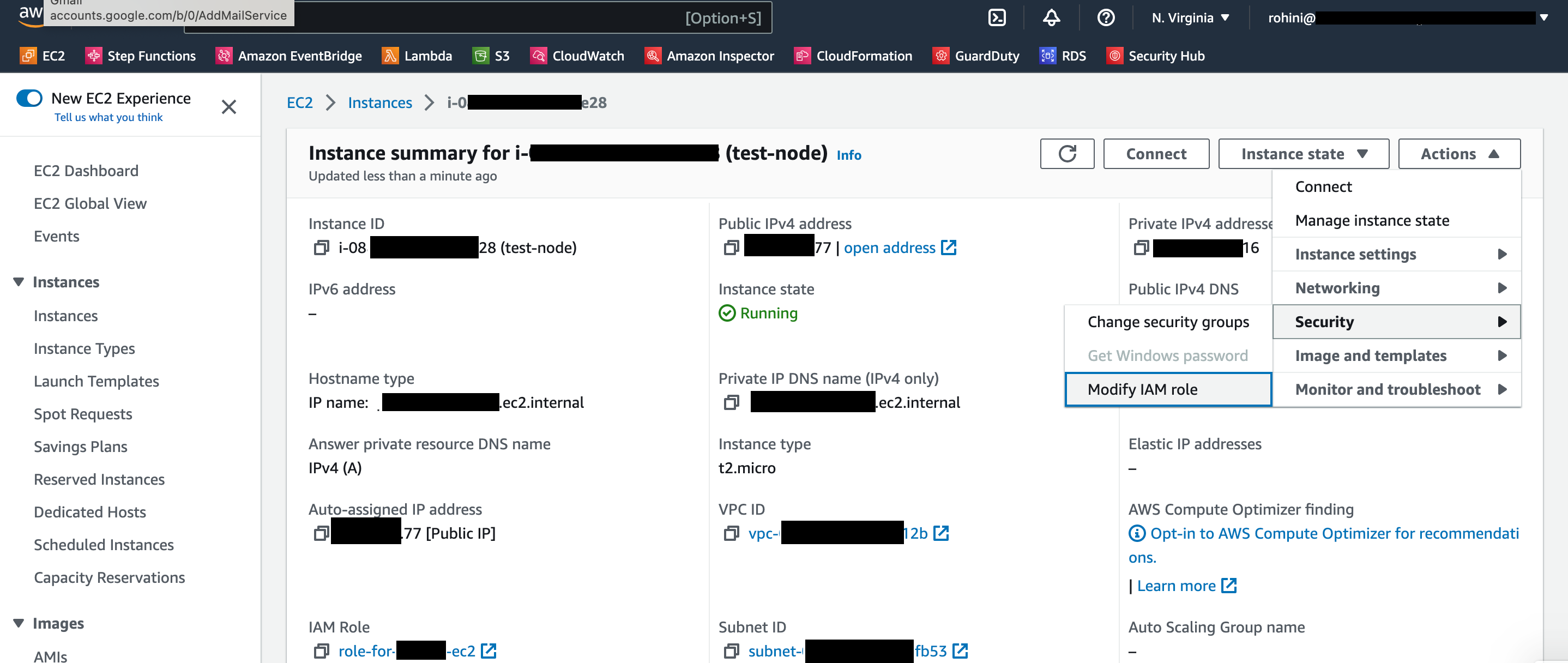Click the Actions dropdown button
This screenshot has width=1568, height=663.
(x=1460, y=153)
